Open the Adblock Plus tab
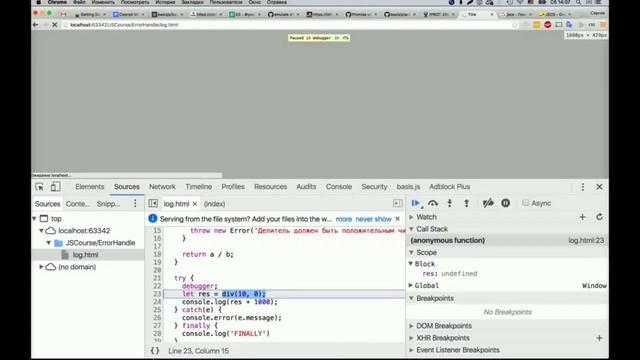The image size is (640, 360). pyautogui.click(x=449, y=187)
